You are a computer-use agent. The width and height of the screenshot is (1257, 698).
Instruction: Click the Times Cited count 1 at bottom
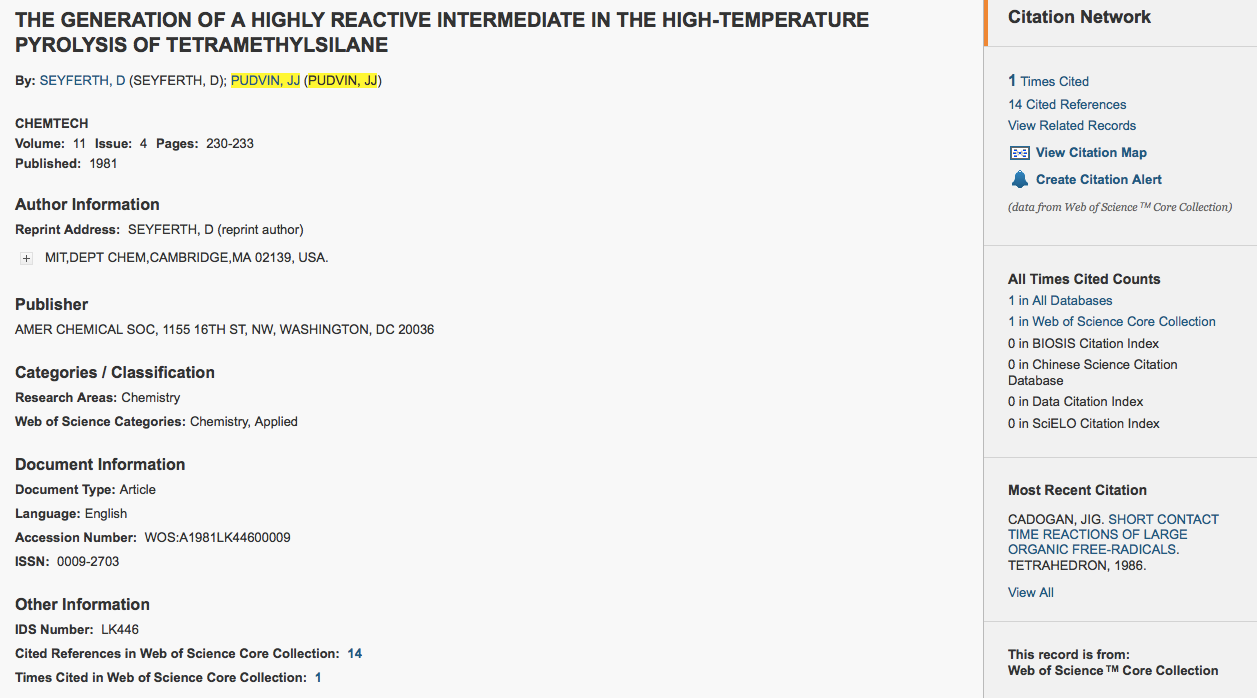point(318,678)
